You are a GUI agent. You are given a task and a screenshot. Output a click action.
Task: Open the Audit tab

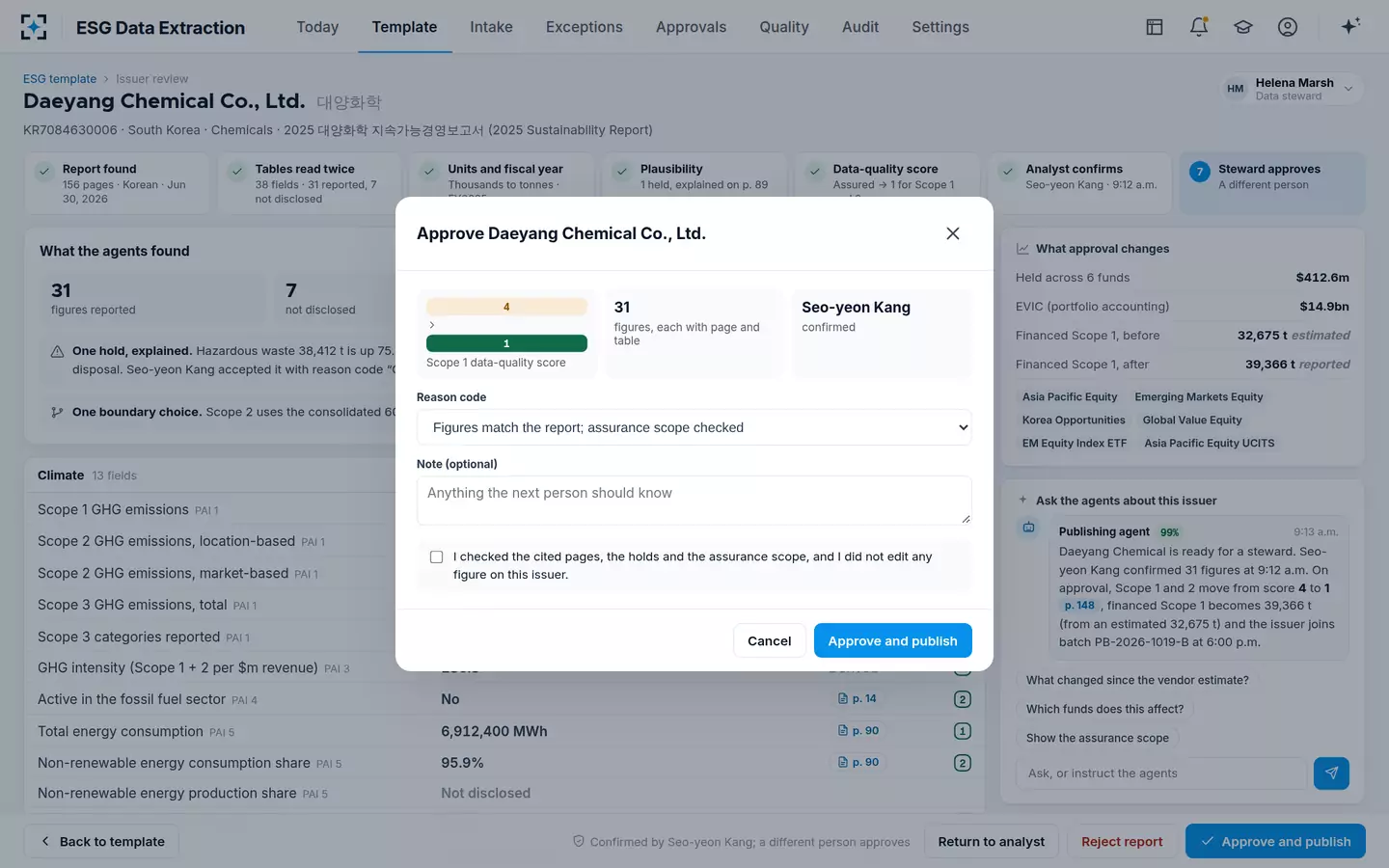click(860, 27)
